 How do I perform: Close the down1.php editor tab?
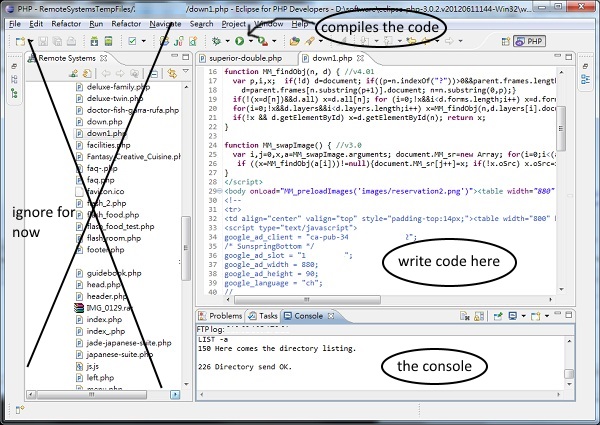[x=360, y=58]
